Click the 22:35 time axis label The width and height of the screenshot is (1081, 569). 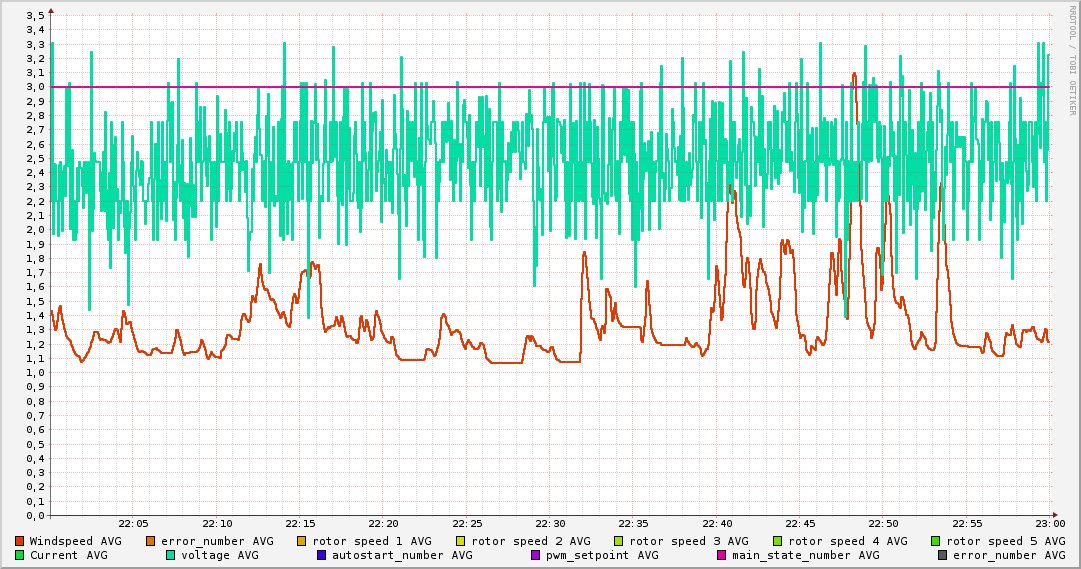click(x=634, y=524)
